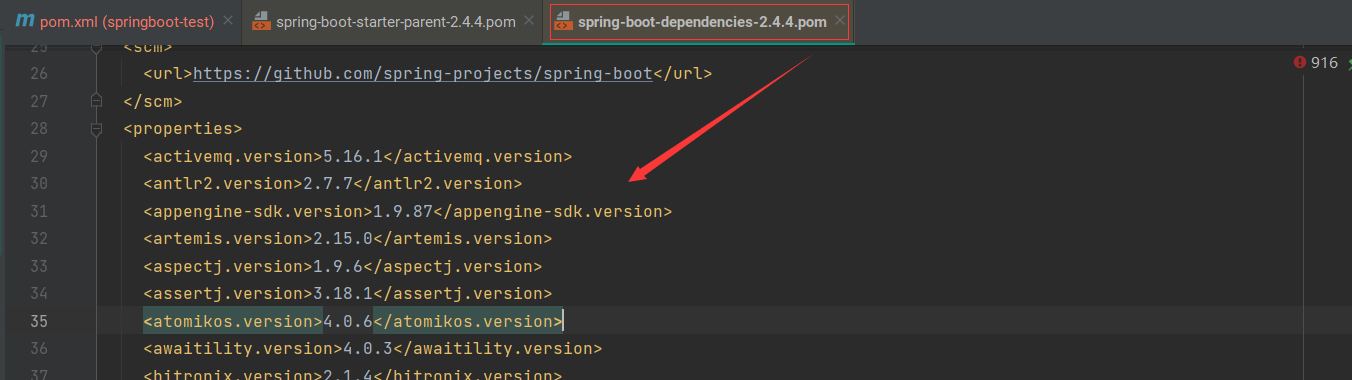Click the Maven 'm' icon on pom.xml tab
This screenshot has width=1352, height=380.
pyautogui.click(x=24, y=21)
